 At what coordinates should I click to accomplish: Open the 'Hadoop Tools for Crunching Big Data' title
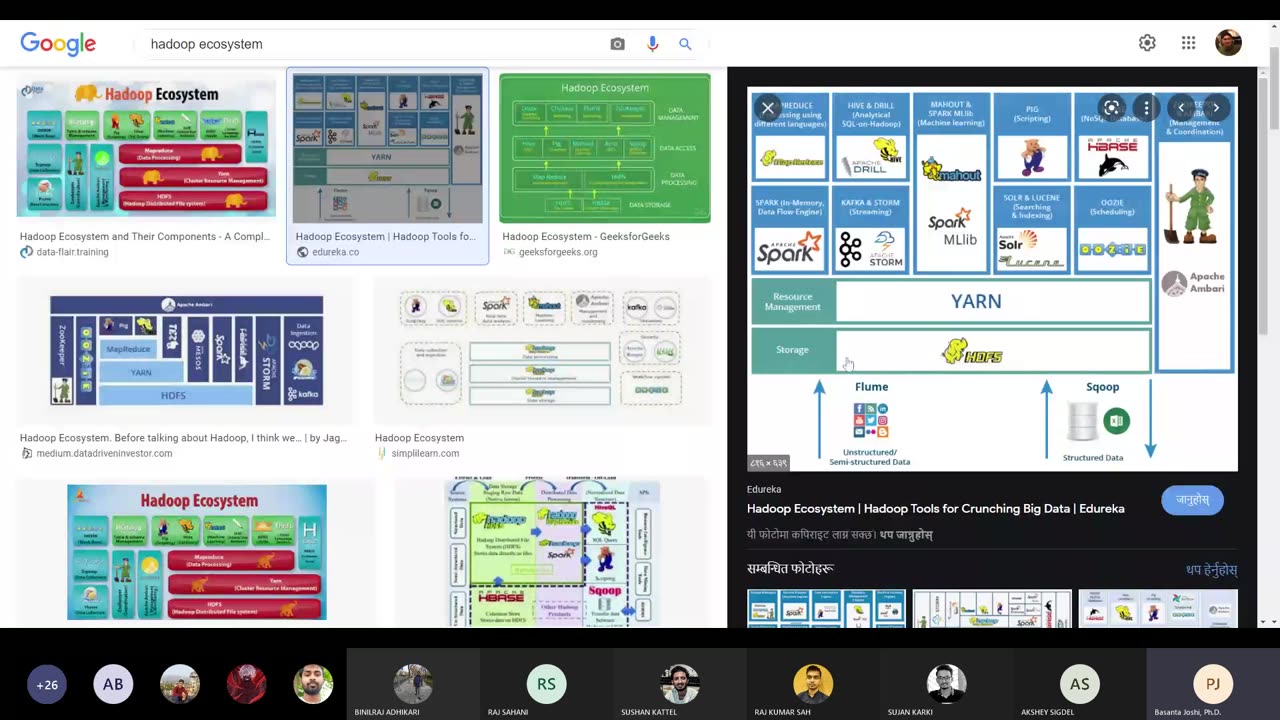(x=935, y=508)
